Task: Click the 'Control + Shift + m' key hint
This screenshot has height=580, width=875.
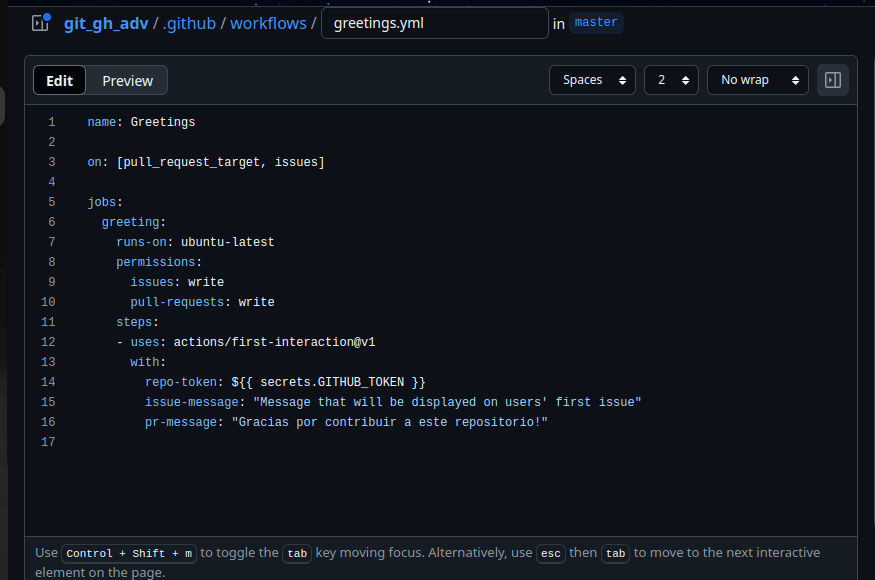Action: click(x=129, y=553)
